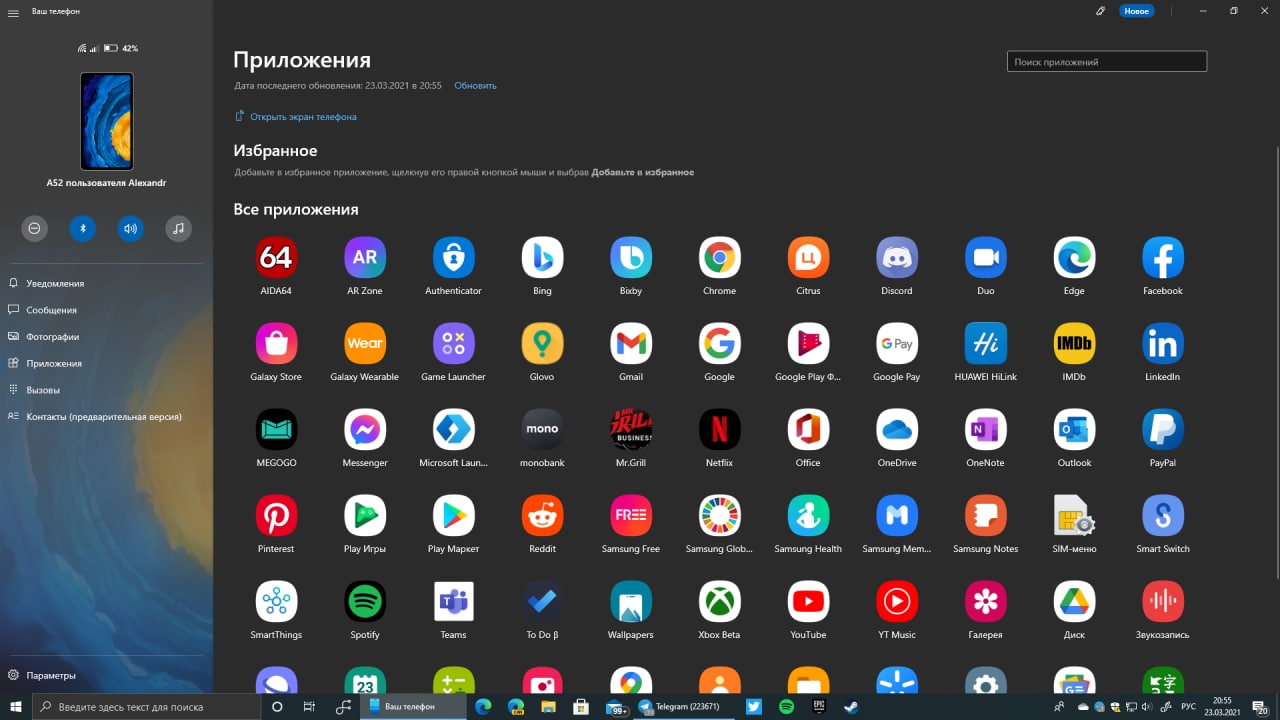
Task: Toggle the phone audio player button
Action: point(178,228)
